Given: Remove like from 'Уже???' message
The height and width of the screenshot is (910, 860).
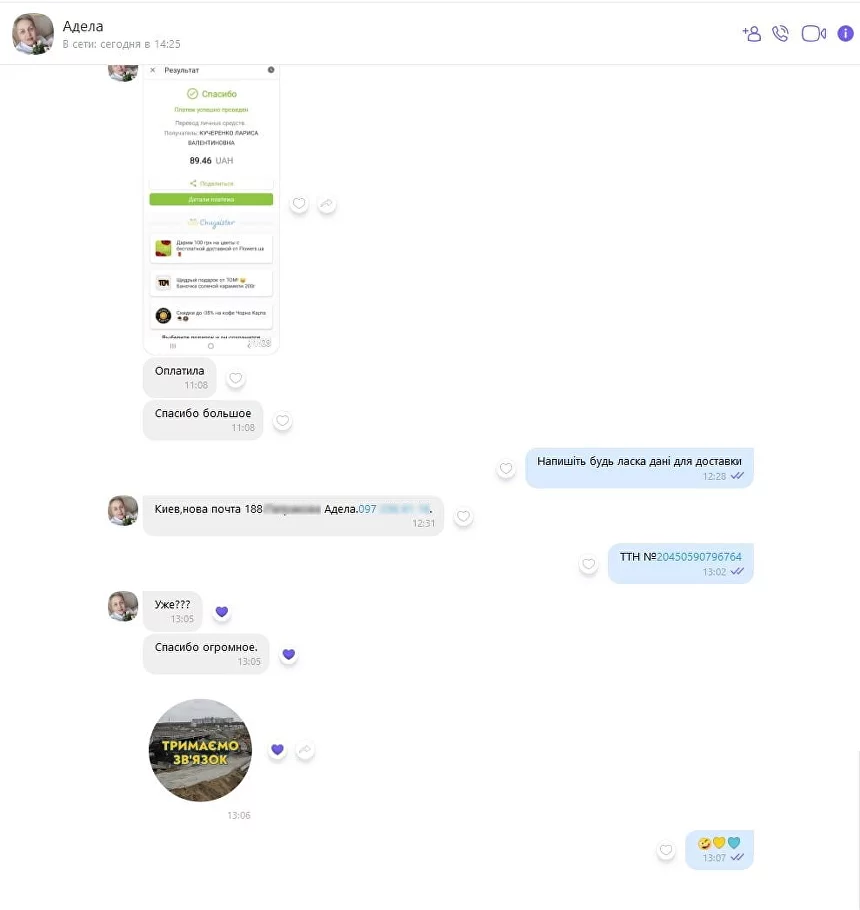Looking at the screenshot, I should click(x=222, y=612).
